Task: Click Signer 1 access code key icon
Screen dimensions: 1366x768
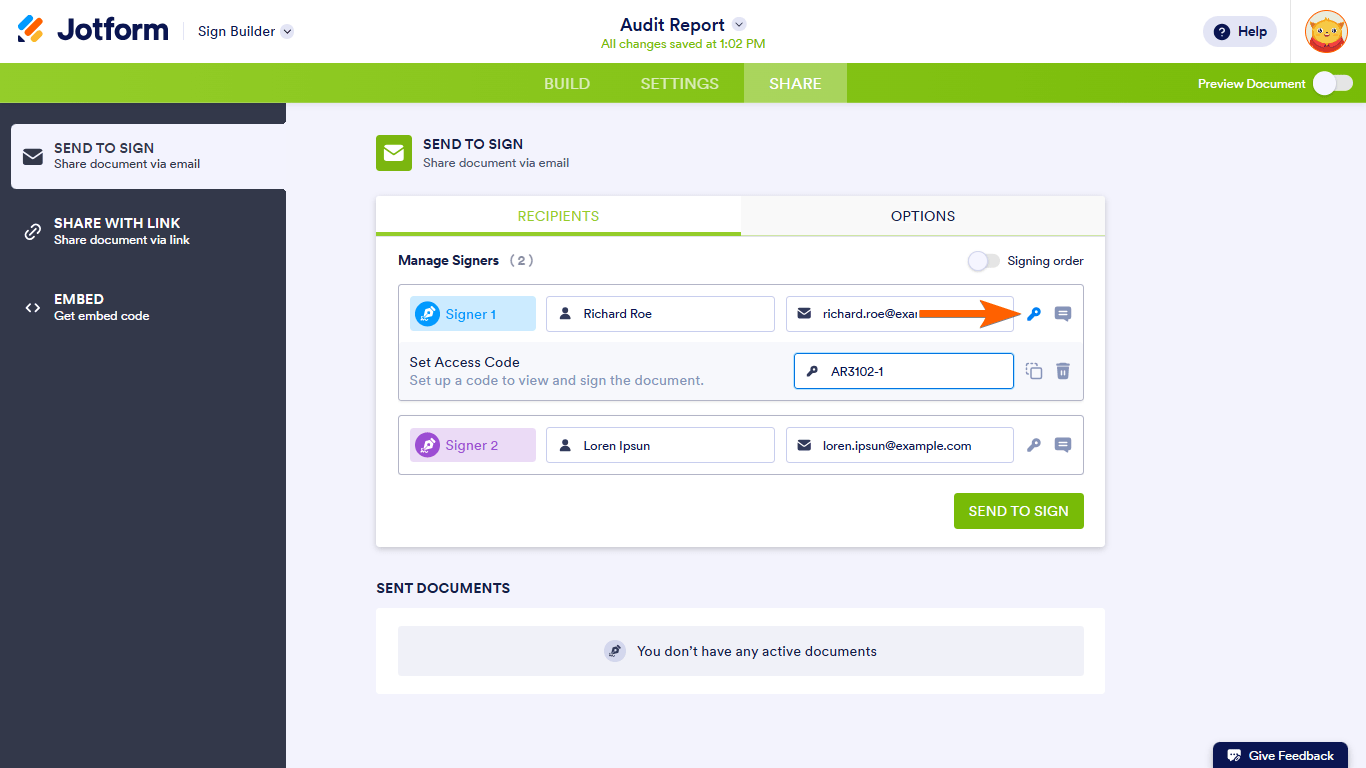Action: pyautogui.click(x=1034, y=314)
